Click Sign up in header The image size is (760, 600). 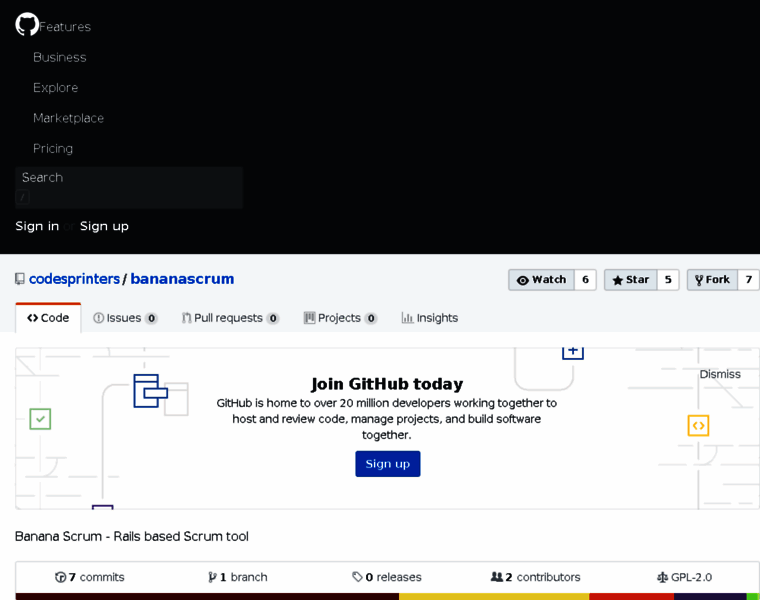(x=104, y=226)
